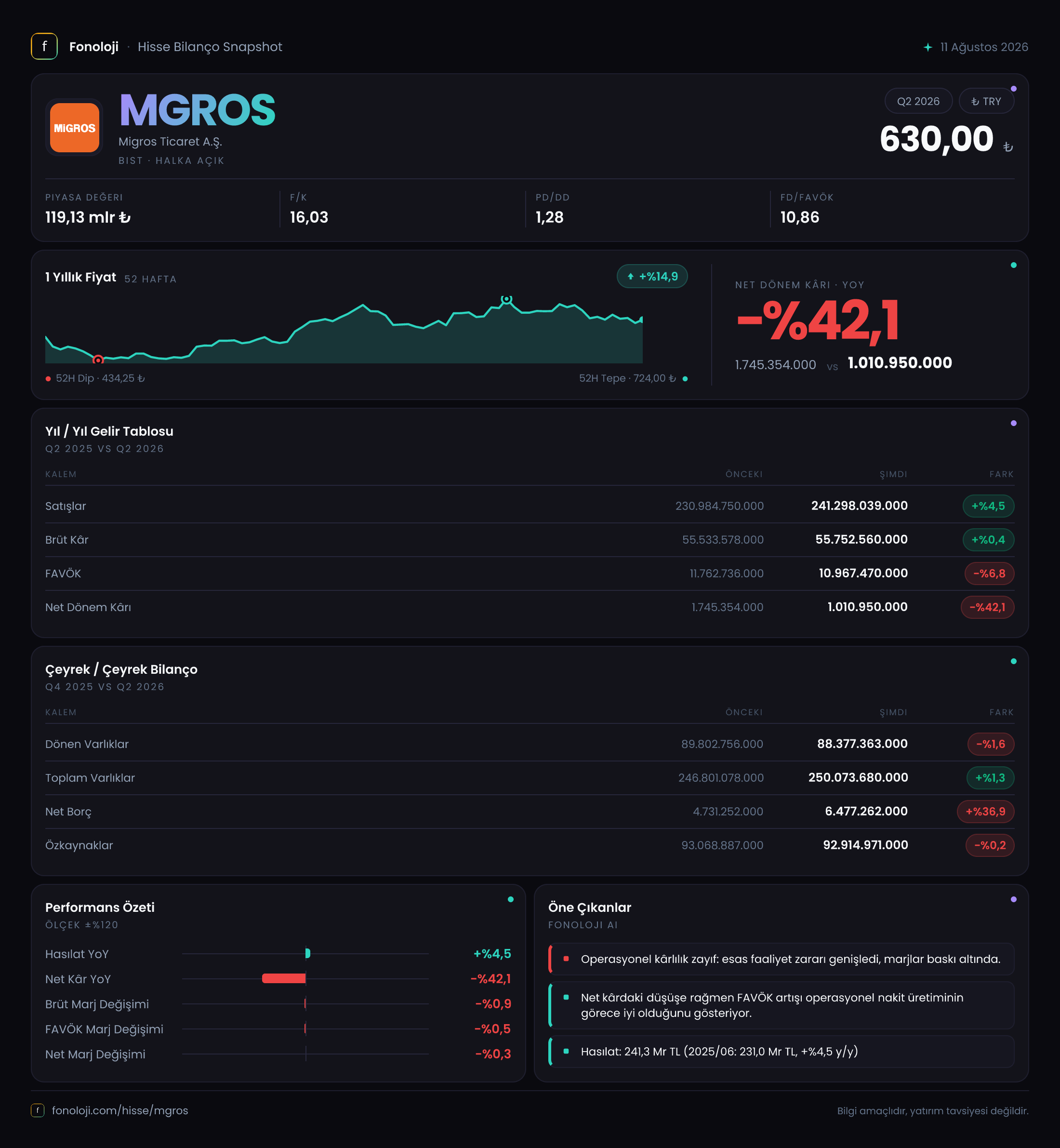1060x1148 pixels.
Task: Click the 11 Ağustos 2026 date
Action: (984, 47)
